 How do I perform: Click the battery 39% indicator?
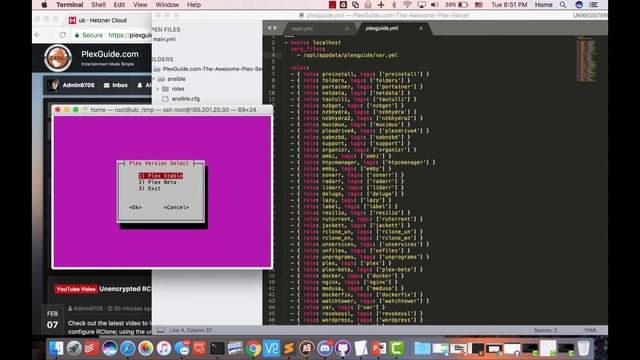pyautogui.click(x=456, y=5)
